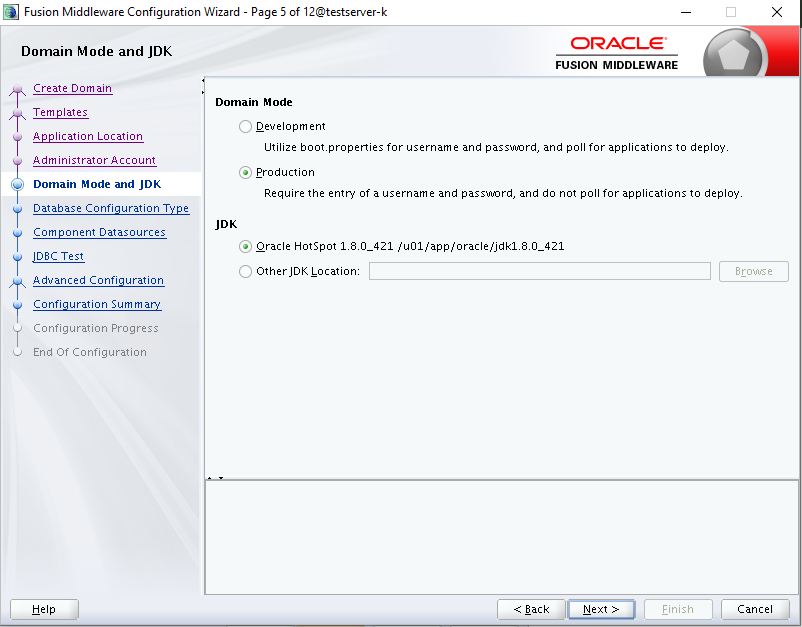Open the Advanced Configuration step
The image size is (802, 627).
(98, 280)
